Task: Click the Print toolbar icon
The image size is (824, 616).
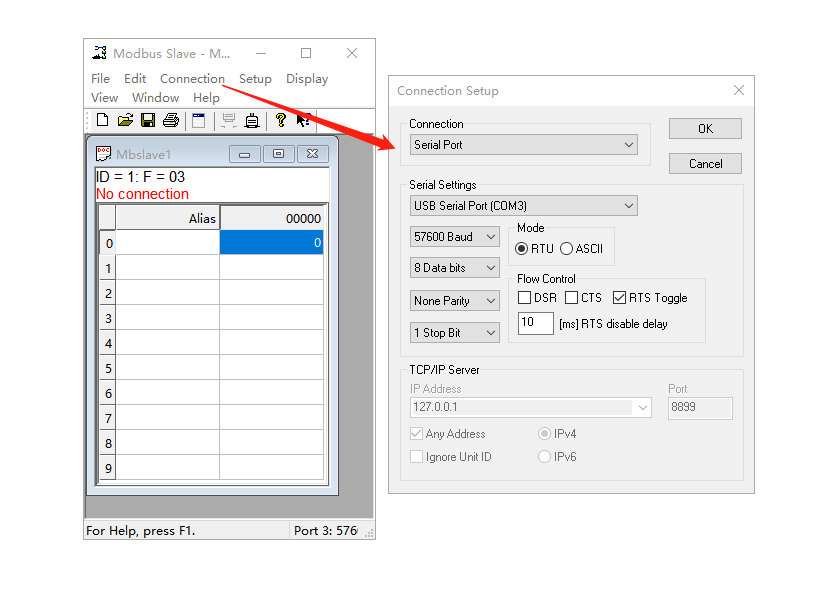Action: 171,120
